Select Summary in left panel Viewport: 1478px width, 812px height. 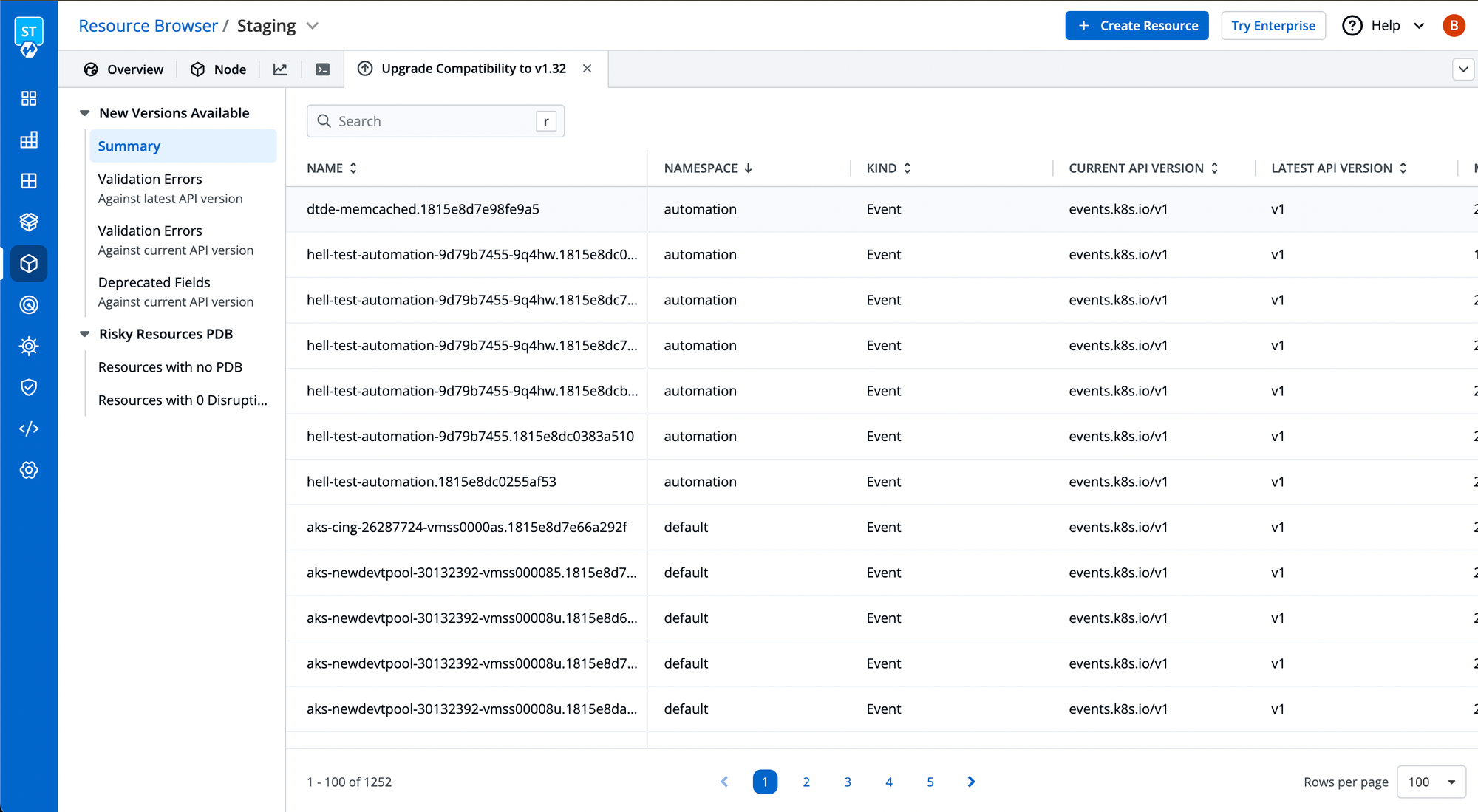[183, 146]
